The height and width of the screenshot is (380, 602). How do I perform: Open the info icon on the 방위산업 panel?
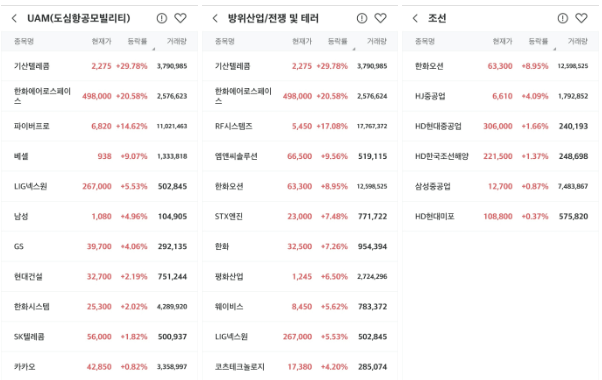(x=362, y=18)
